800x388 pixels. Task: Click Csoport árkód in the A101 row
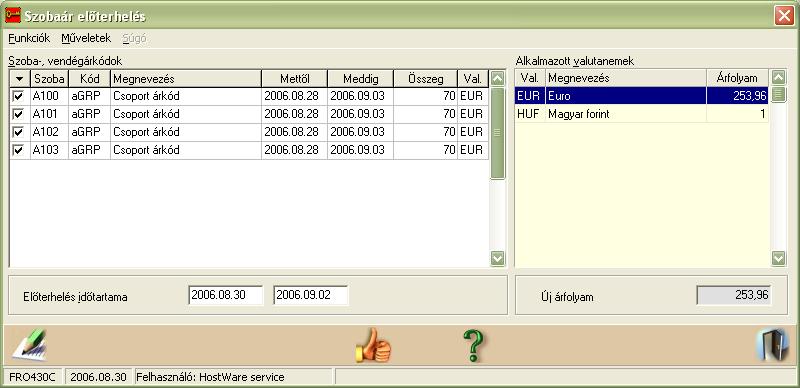coord(186,114)
